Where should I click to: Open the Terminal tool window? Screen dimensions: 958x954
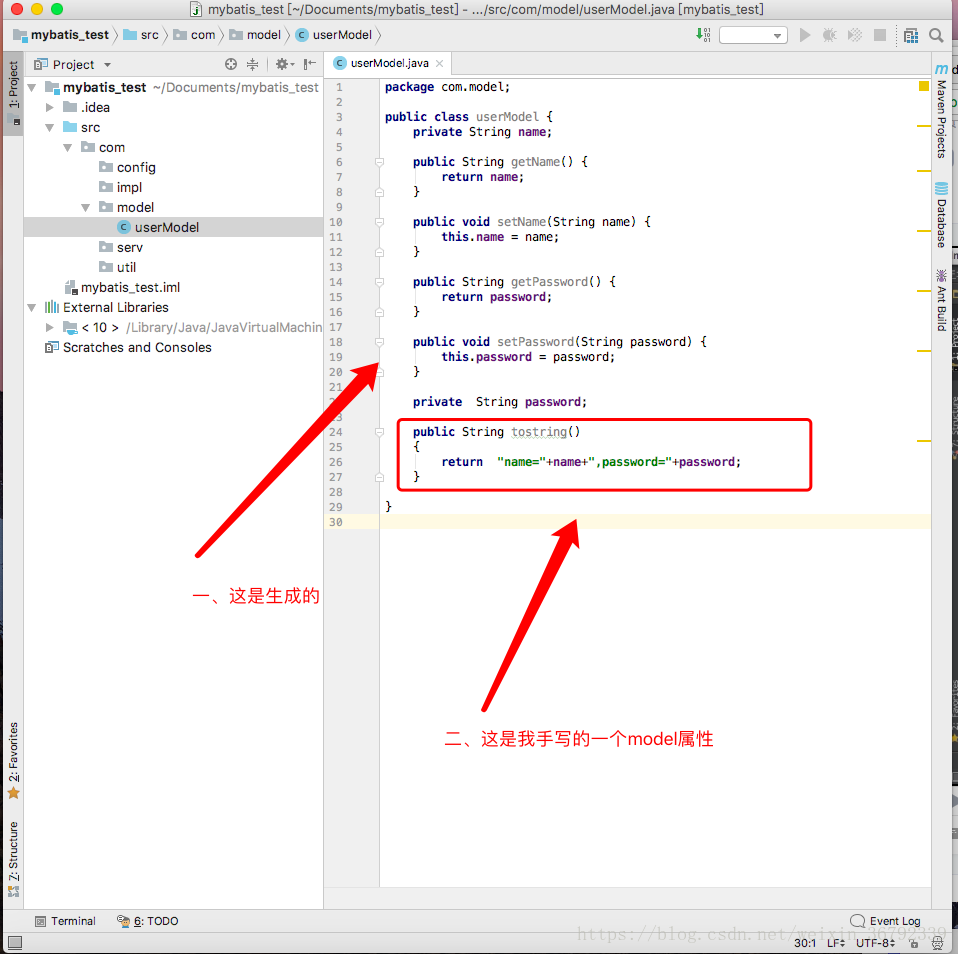pos(65,921)
